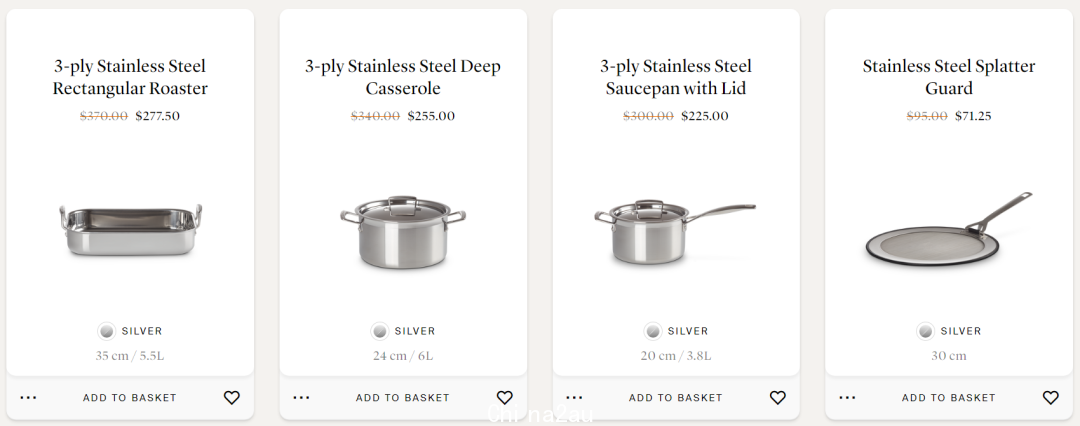Click heart icon for Saucepan with Lid
Screen dimensions: 1080x426
tap(778, 398)
